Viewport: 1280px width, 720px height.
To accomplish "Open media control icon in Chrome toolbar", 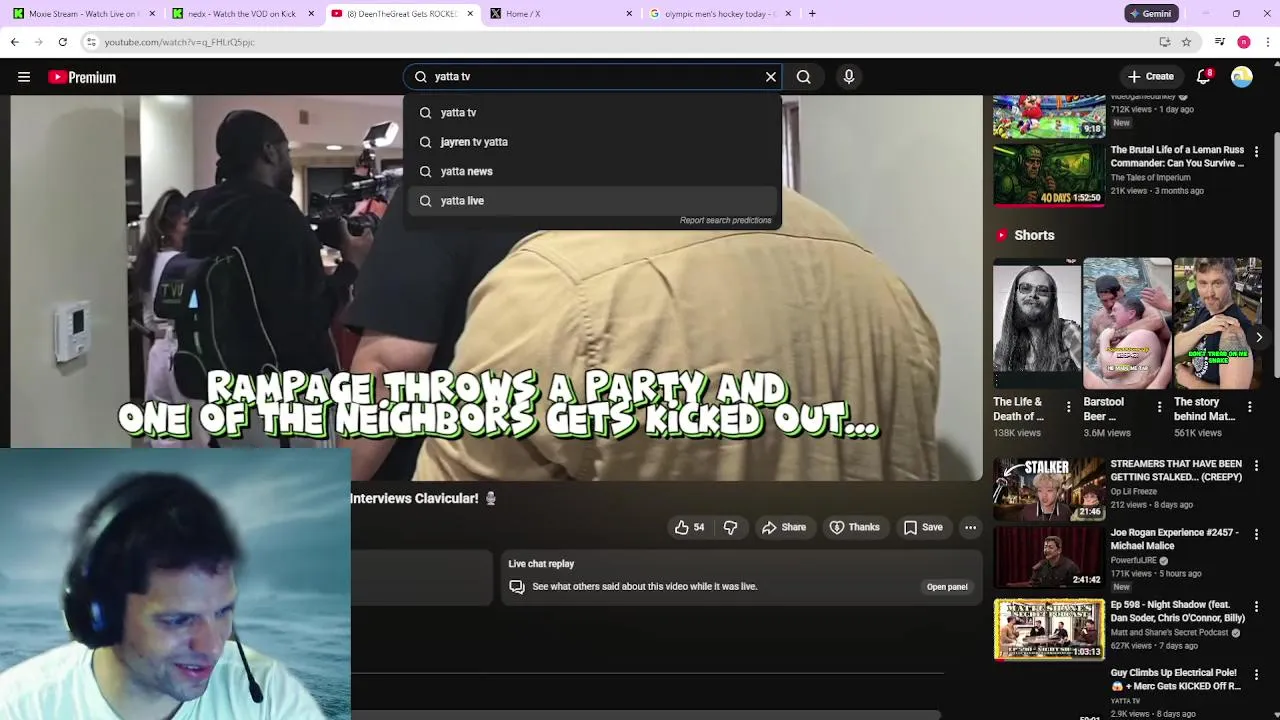I will [x=1220, y=42].
